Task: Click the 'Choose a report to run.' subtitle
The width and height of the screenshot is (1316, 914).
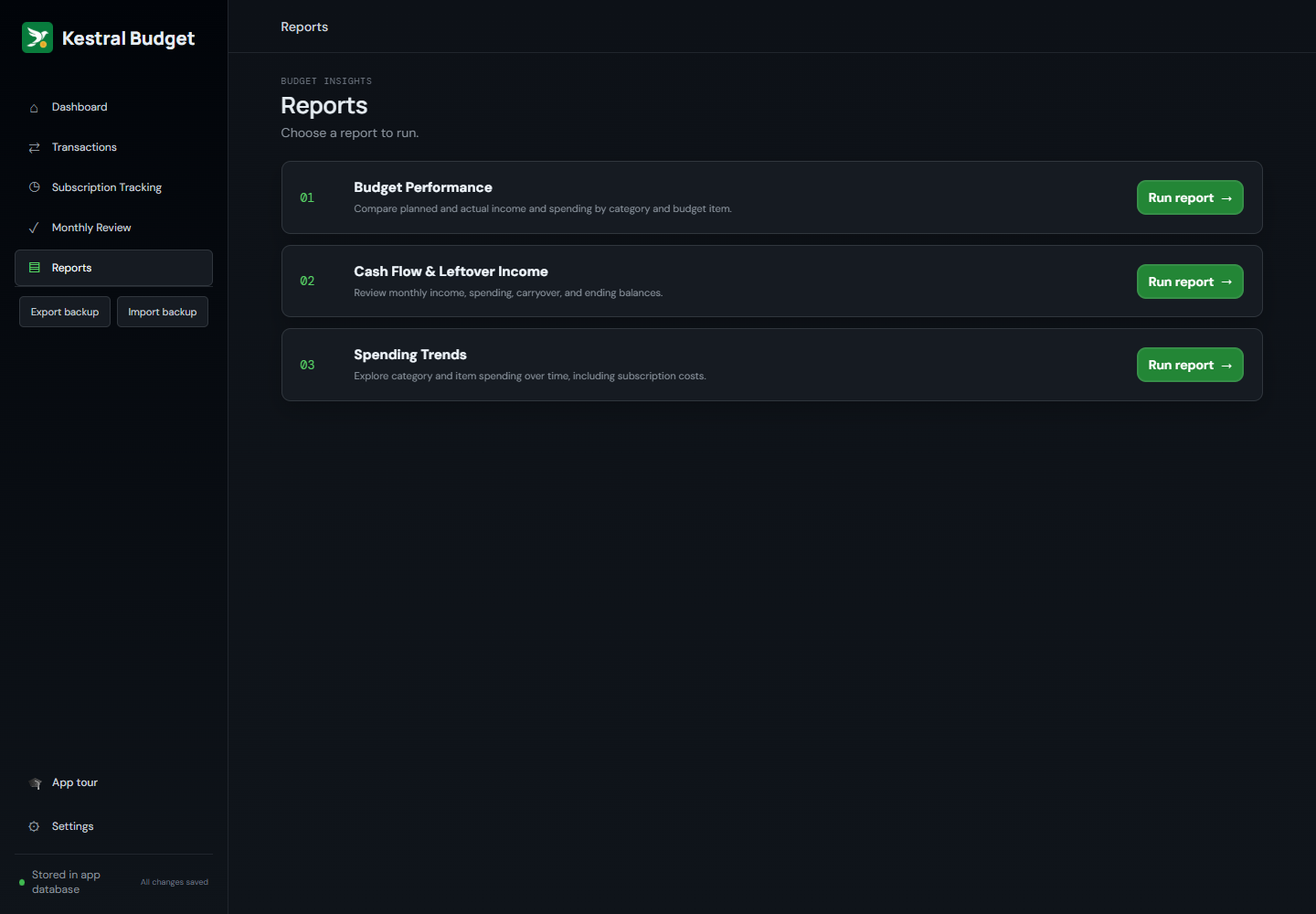Action: point(350,133)
